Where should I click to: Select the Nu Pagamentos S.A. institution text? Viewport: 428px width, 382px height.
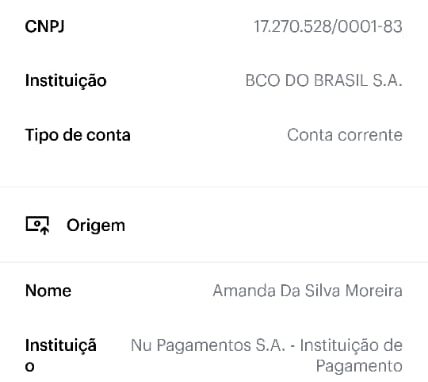tap(208, 345)
